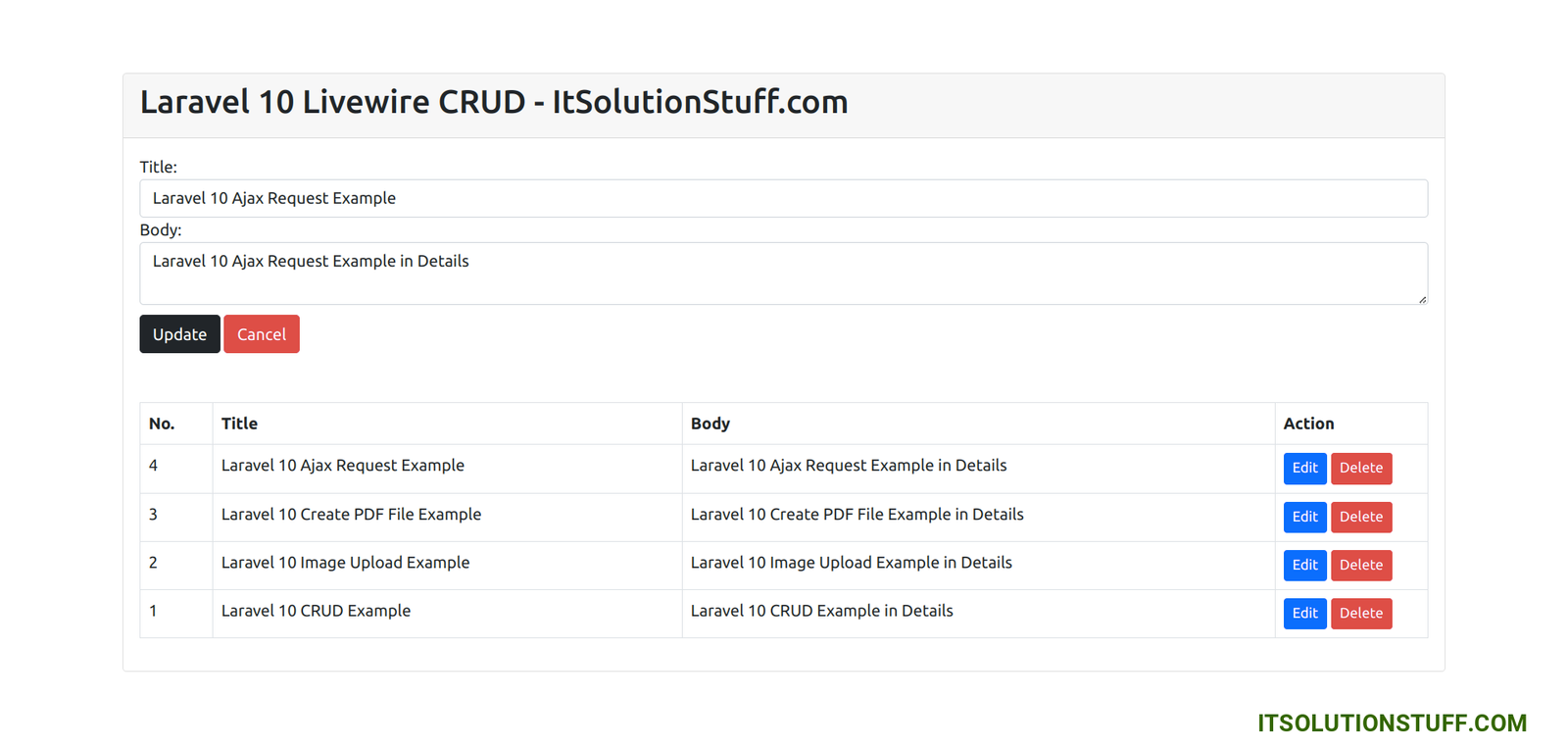The image size is (1568, 748).
Task: Delete the Image Upload Example post
Action: (1360, 565)
